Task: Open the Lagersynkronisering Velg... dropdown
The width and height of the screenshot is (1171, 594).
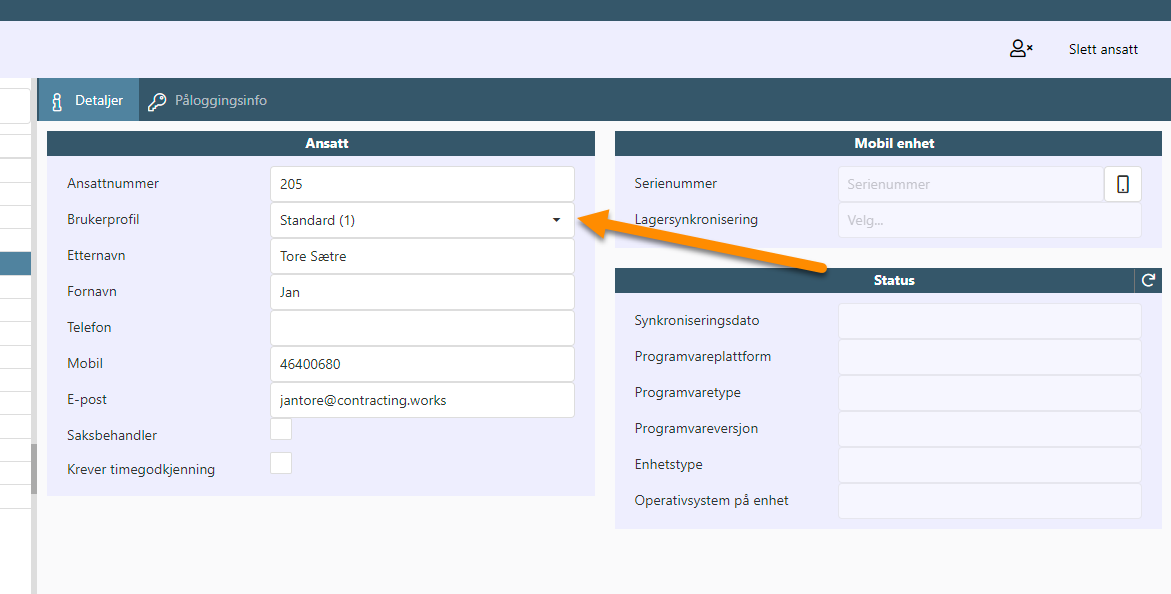Action: tap(990, 220)
